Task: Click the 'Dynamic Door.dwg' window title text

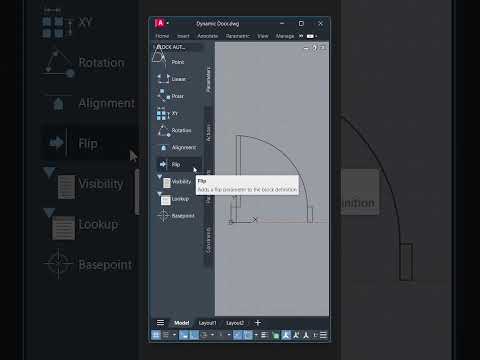Action: tap(217, 24)
